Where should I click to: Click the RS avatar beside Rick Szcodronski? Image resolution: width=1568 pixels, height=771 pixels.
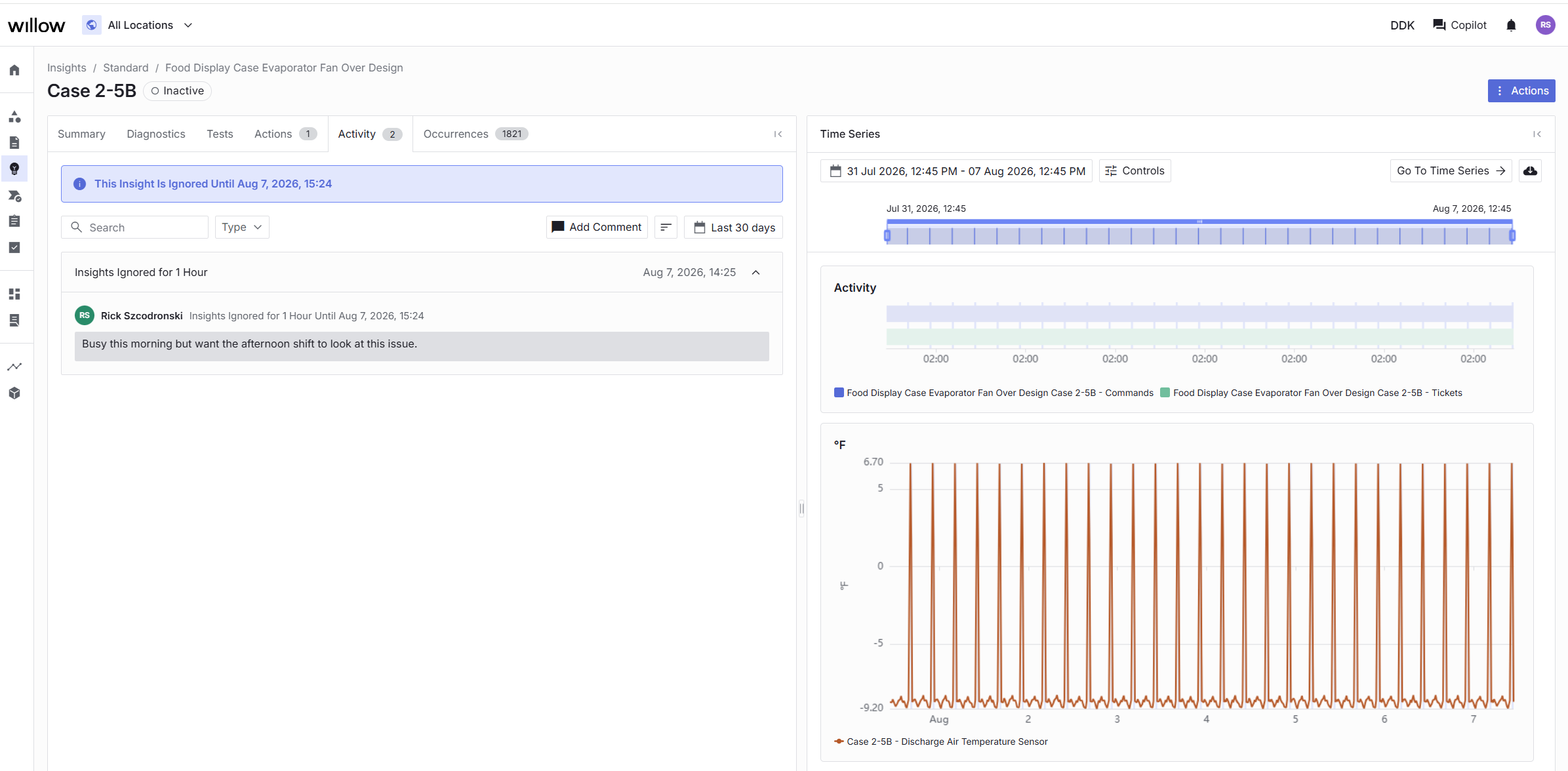click(x=85, y=315)
